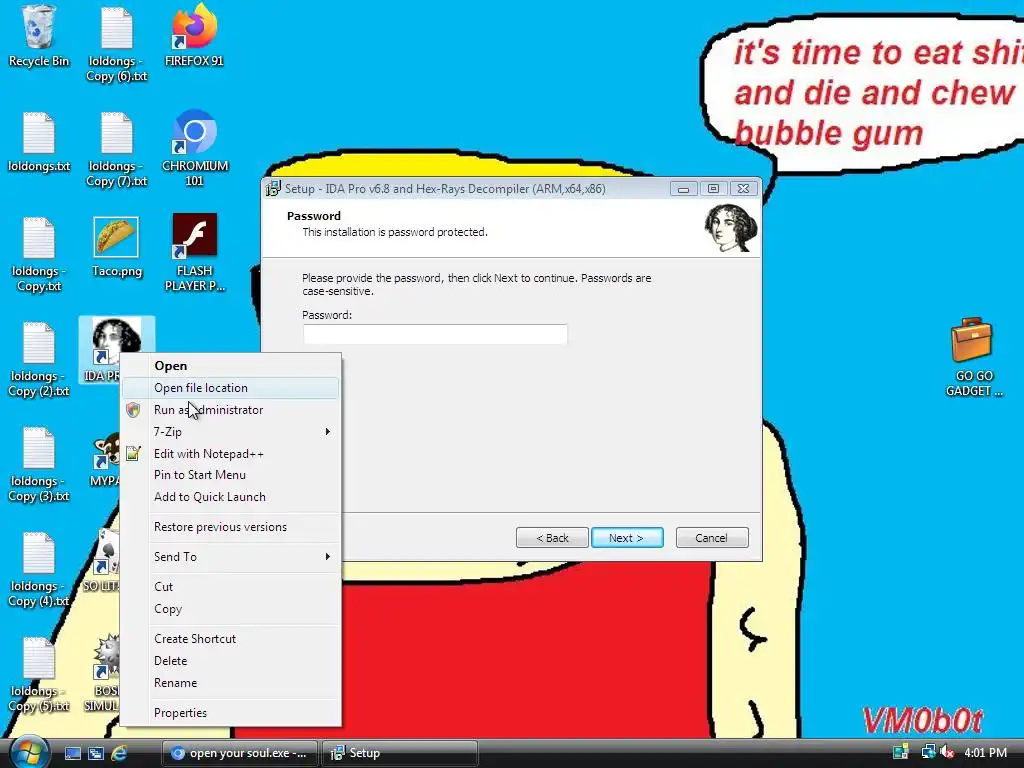
Task: Click the Setup taskbar button
Action: tap(399, 753)
